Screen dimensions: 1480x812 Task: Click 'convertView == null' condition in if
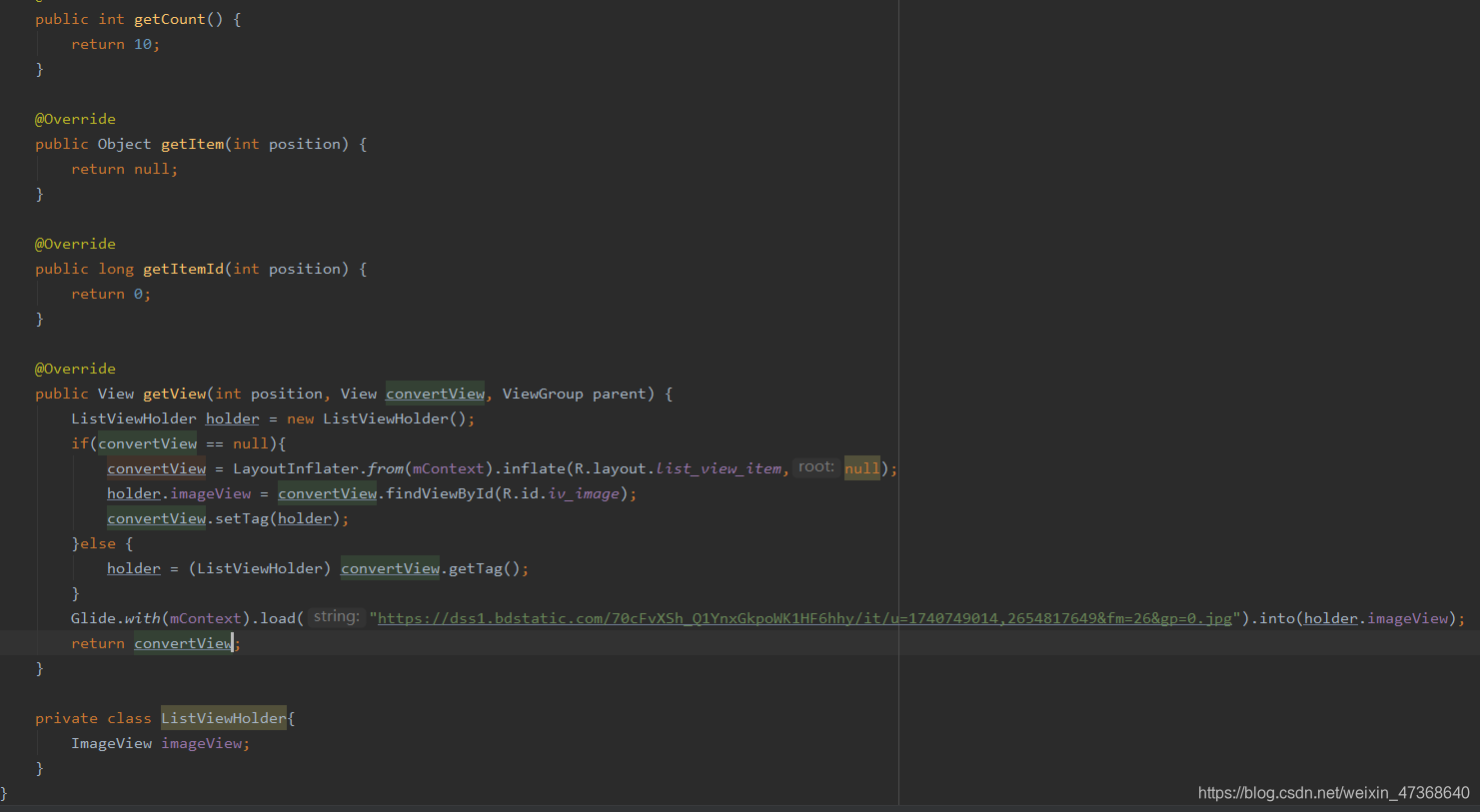183,443
